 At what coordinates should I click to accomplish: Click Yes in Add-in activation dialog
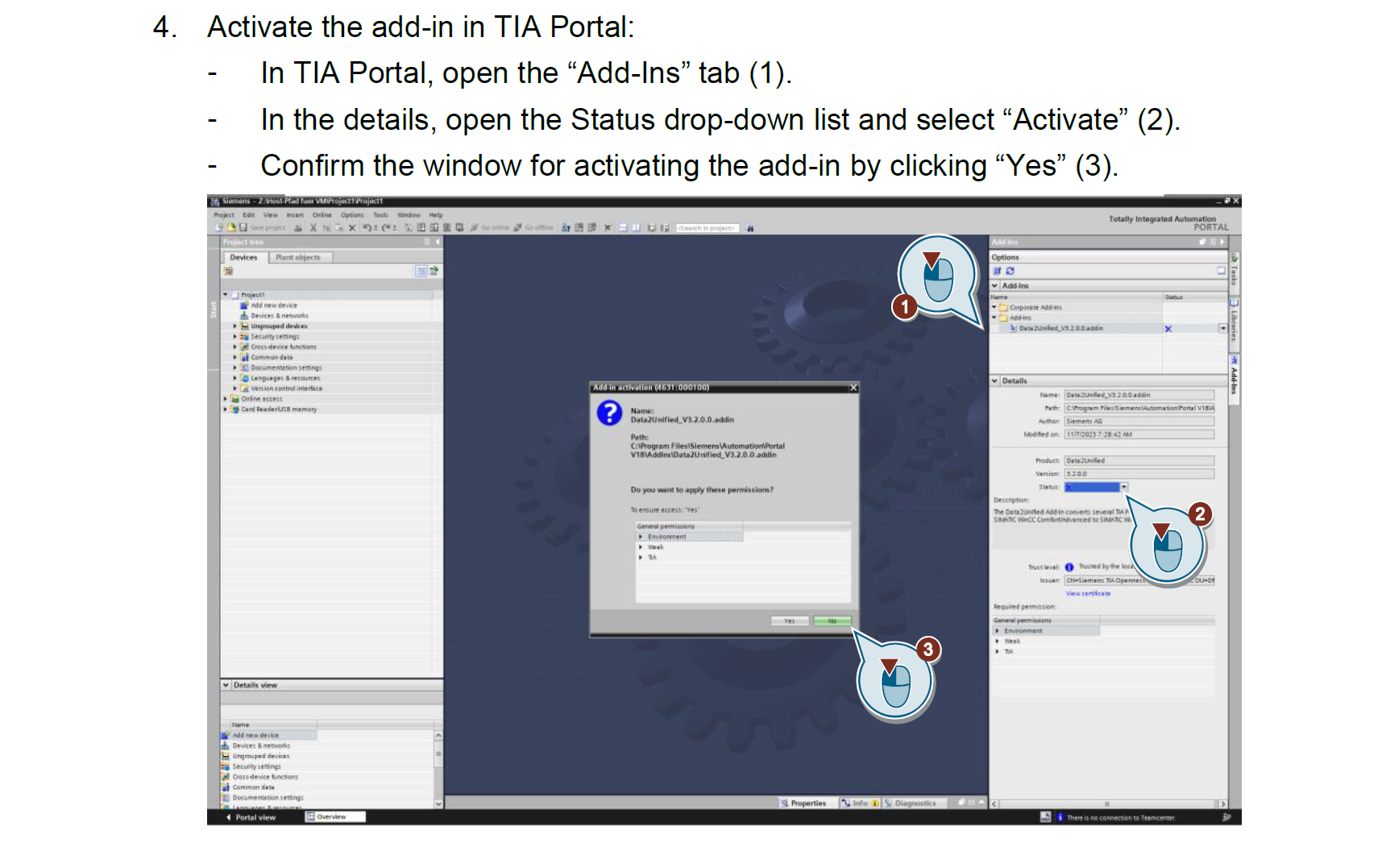point(790,621)
